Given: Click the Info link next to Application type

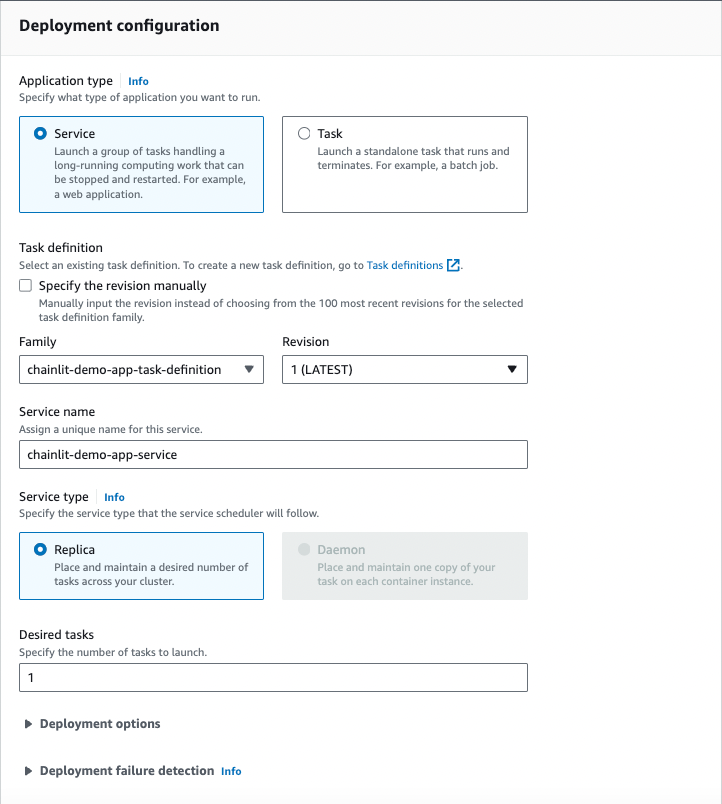Looking at the screenshot, I should (x=138, y=81).
